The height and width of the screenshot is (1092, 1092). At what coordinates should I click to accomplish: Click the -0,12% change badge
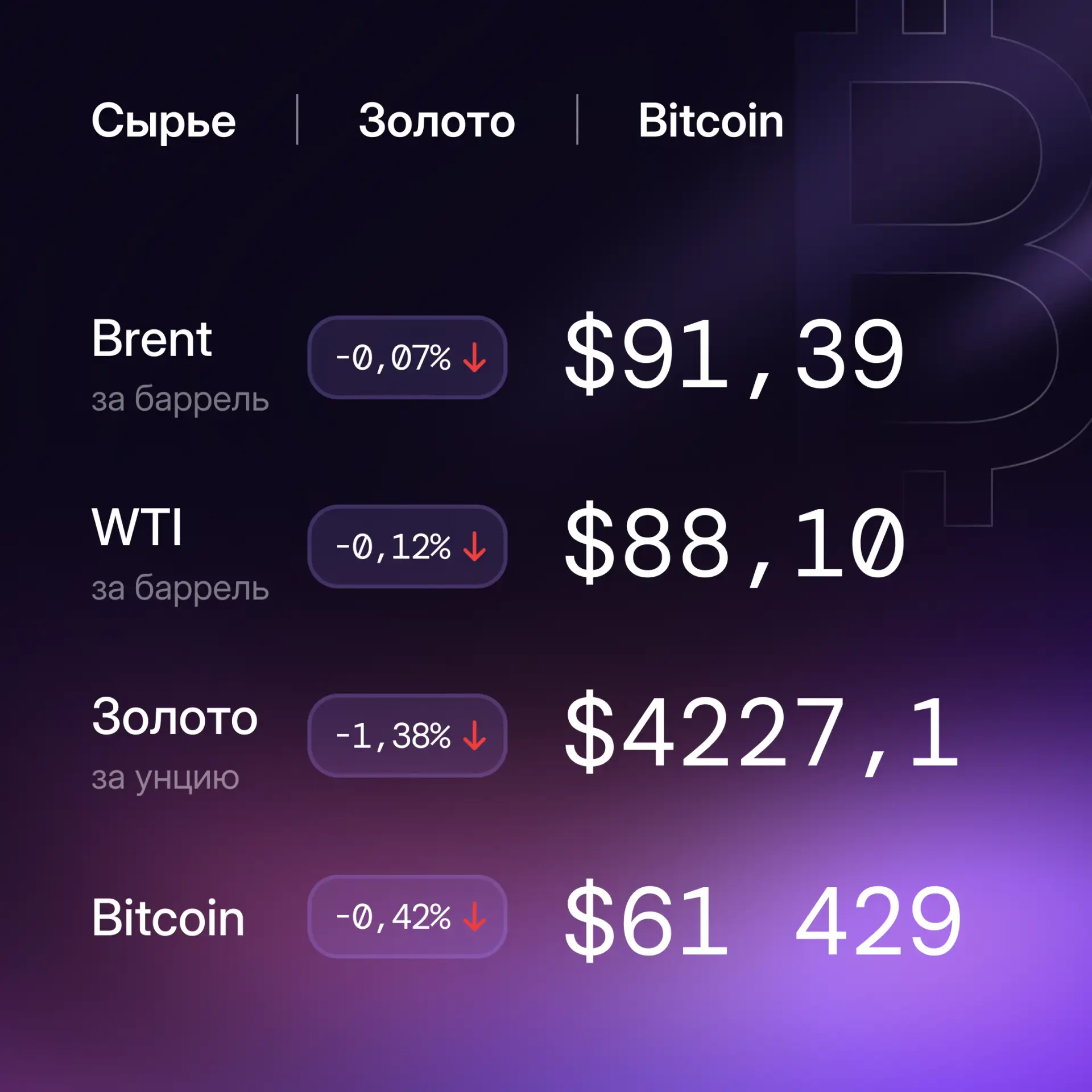point(407,547)
